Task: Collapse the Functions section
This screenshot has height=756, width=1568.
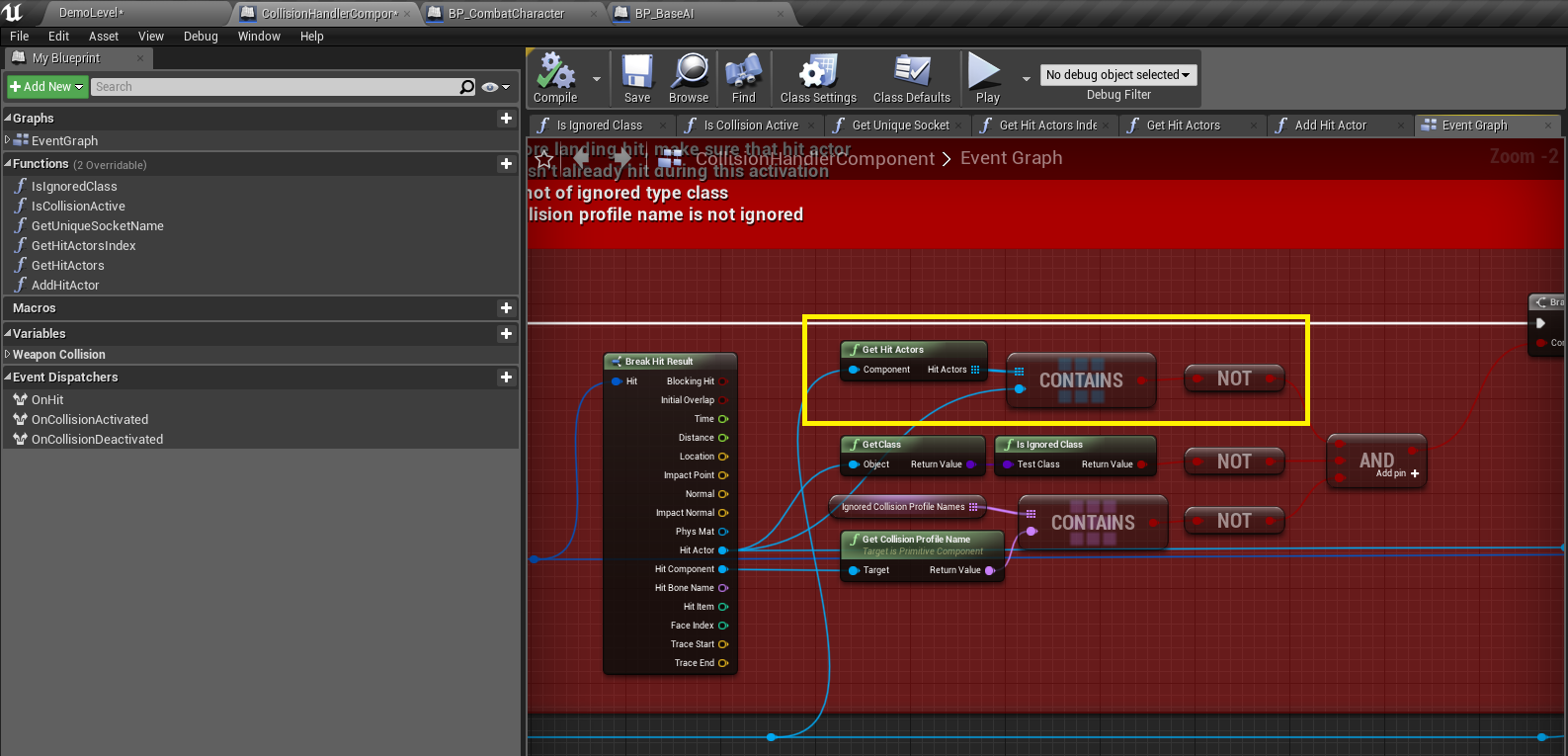Action: (8, 164)
